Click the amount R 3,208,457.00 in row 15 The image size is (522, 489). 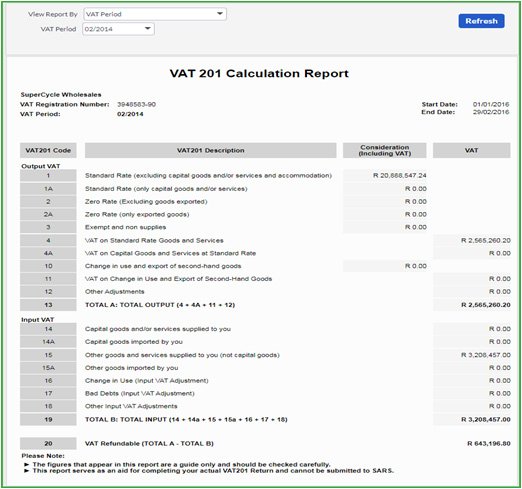(486, 355)
